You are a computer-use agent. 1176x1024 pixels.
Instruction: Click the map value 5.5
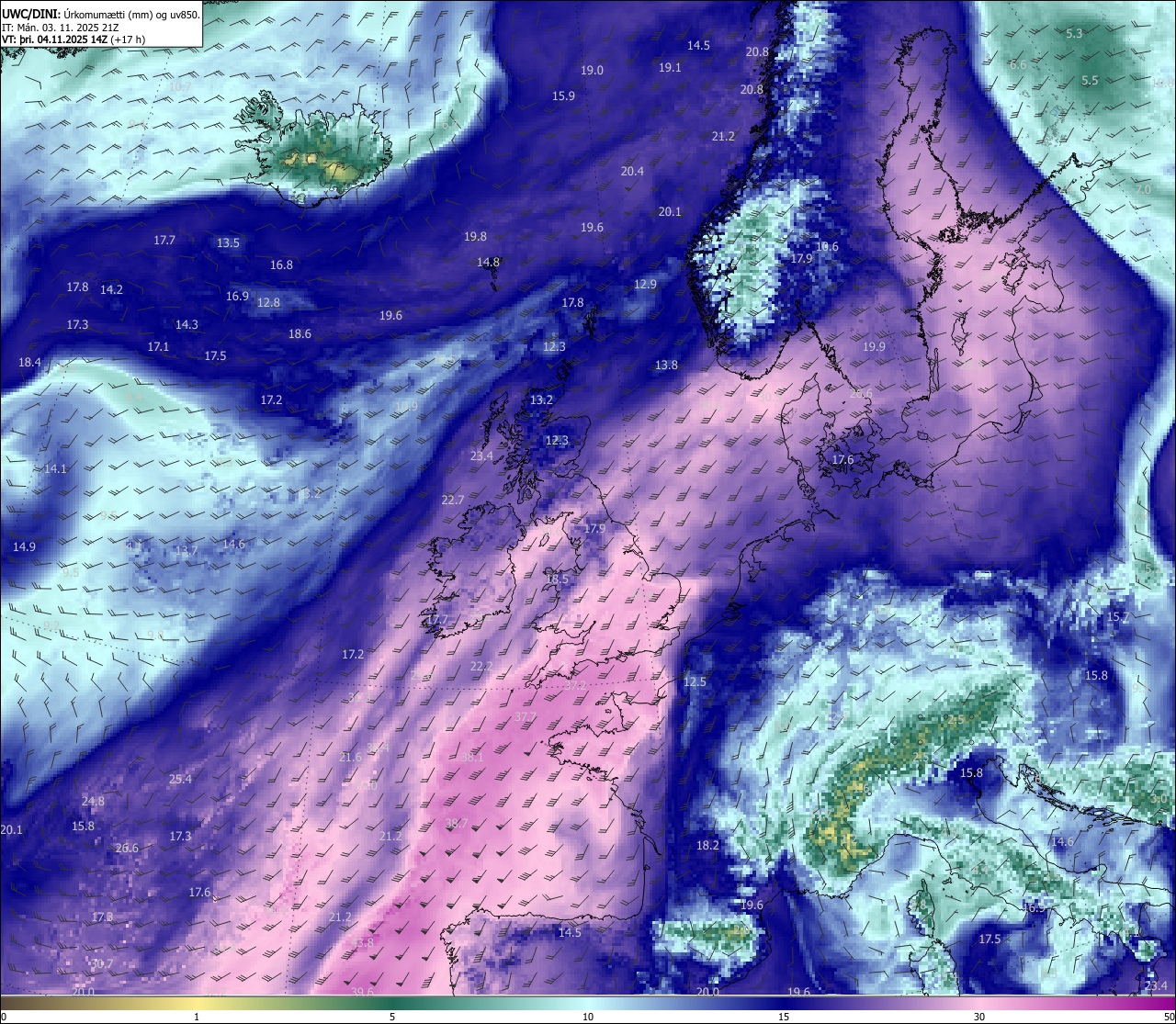(1090, 81)
